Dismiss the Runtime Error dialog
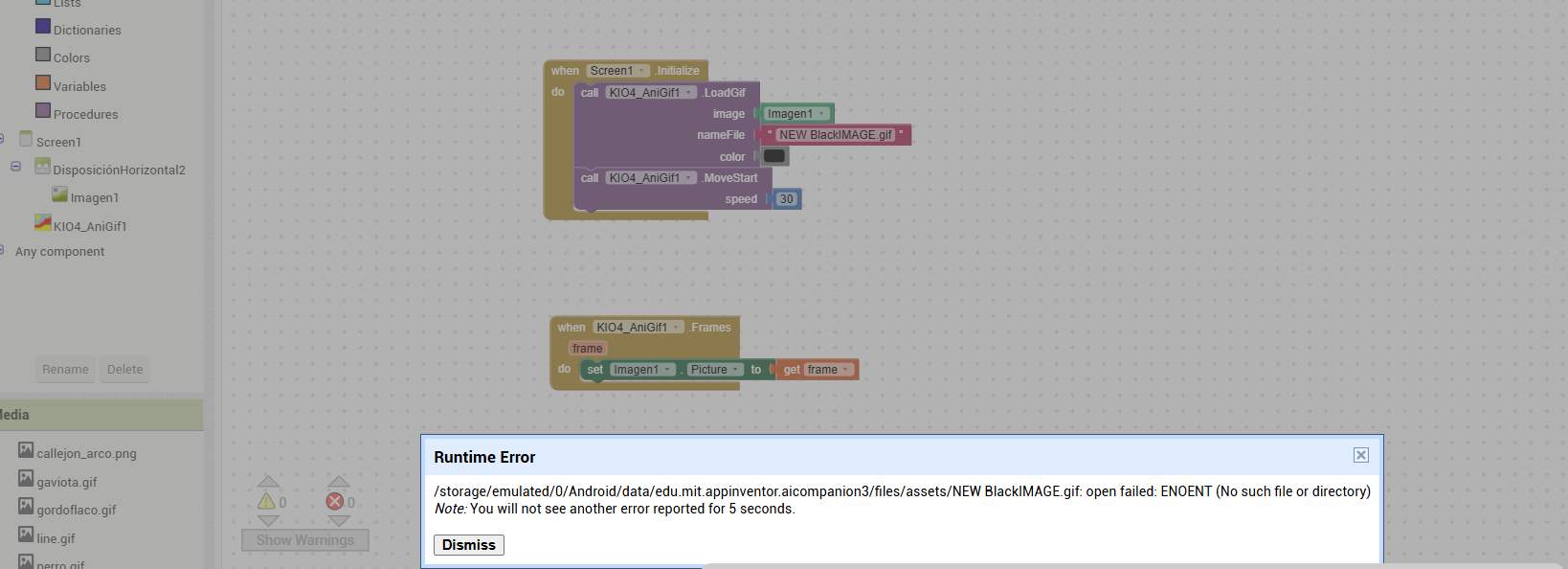Screen dimensions: 1568x569 468,545
